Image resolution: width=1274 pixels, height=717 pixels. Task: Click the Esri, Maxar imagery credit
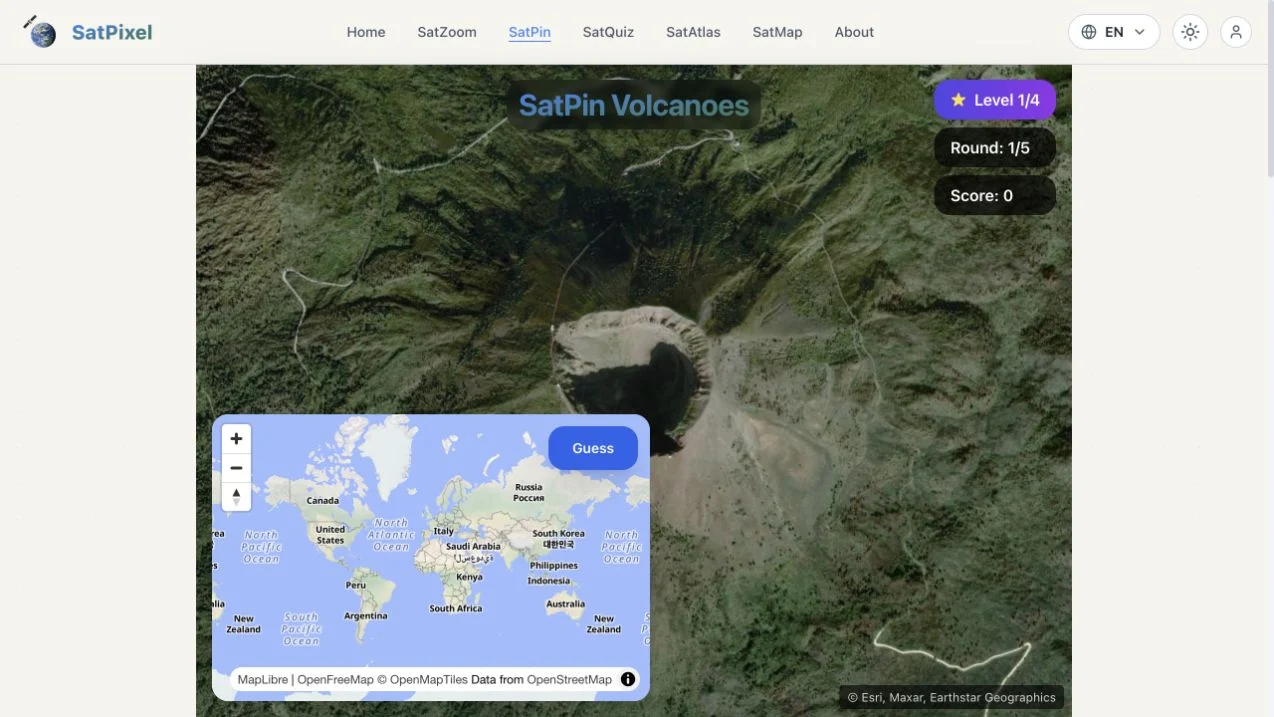951,697
